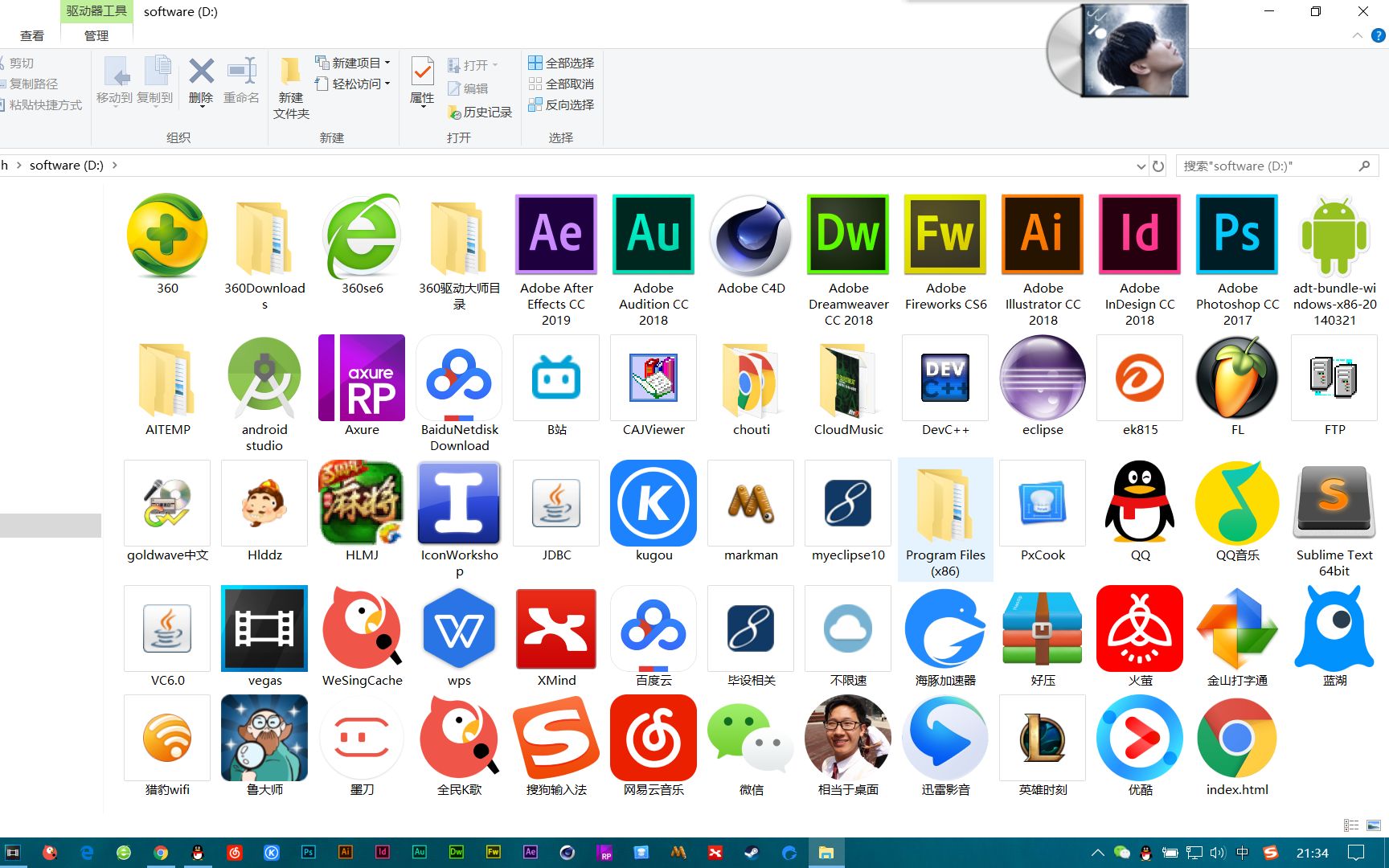Image resolution: width=1389 pixels, height=868 pixels.
Task: Switch to large icons view toggle
Action: pos(1373,825)
